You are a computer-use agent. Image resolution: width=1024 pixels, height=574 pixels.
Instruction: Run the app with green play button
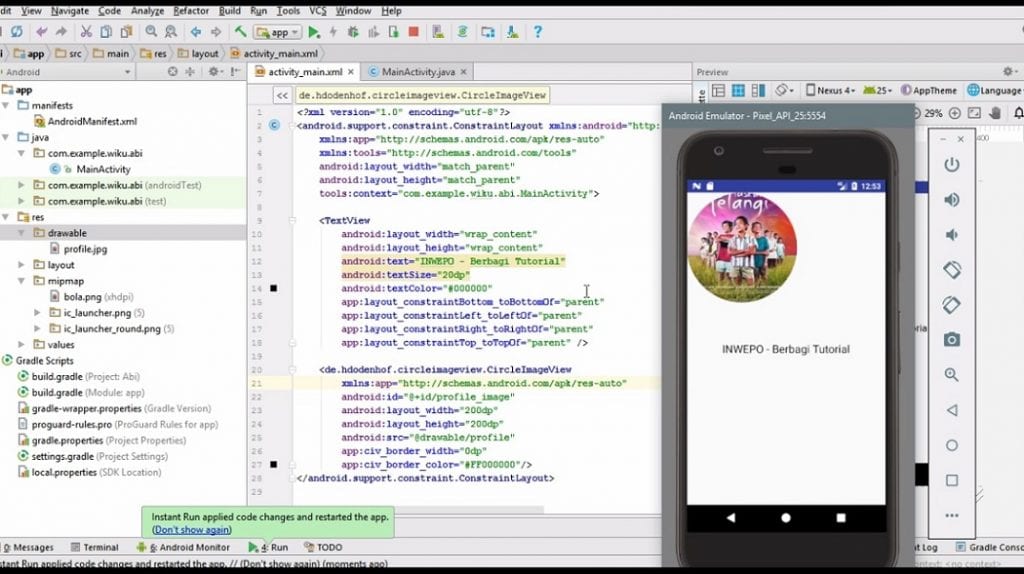coord(314,32)
